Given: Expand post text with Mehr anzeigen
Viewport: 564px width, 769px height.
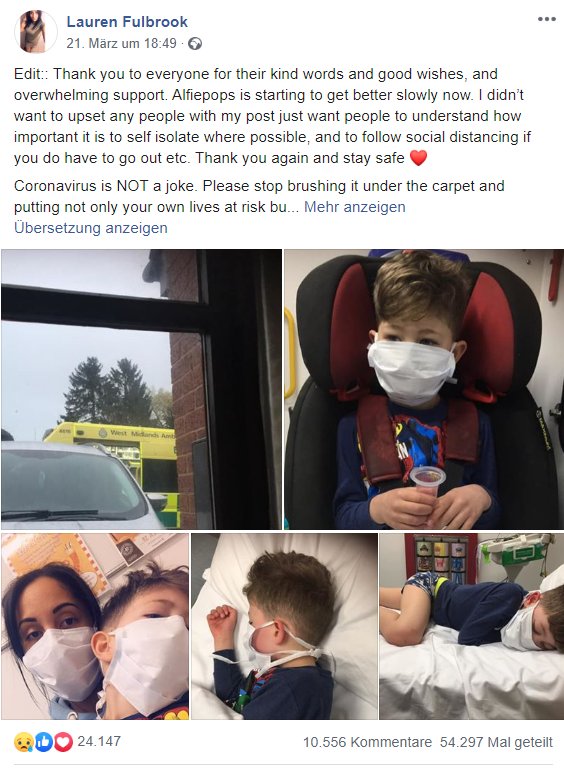Looking at the screenshot, I should click(x=355, y=207).
